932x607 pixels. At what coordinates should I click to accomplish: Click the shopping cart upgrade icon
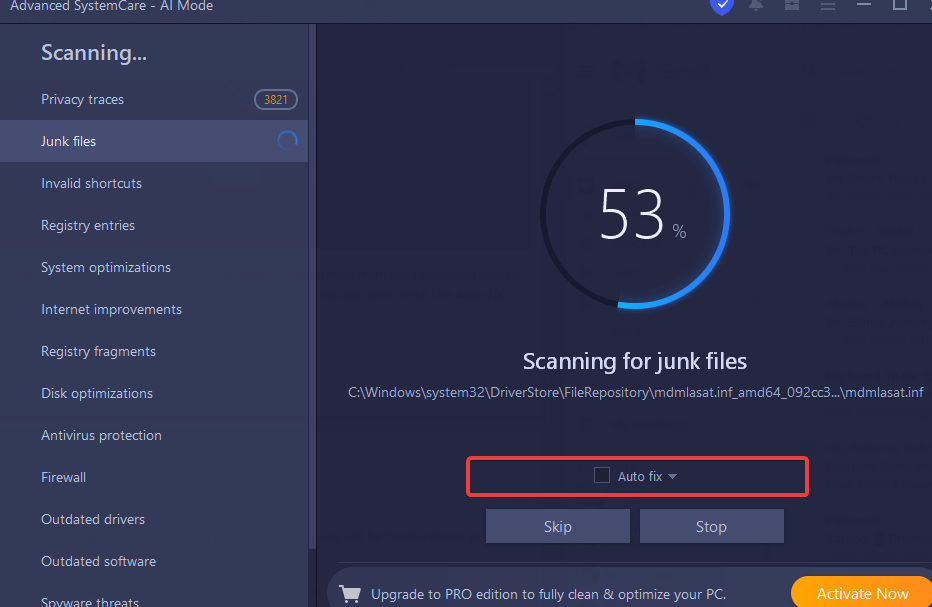point(350,593)
